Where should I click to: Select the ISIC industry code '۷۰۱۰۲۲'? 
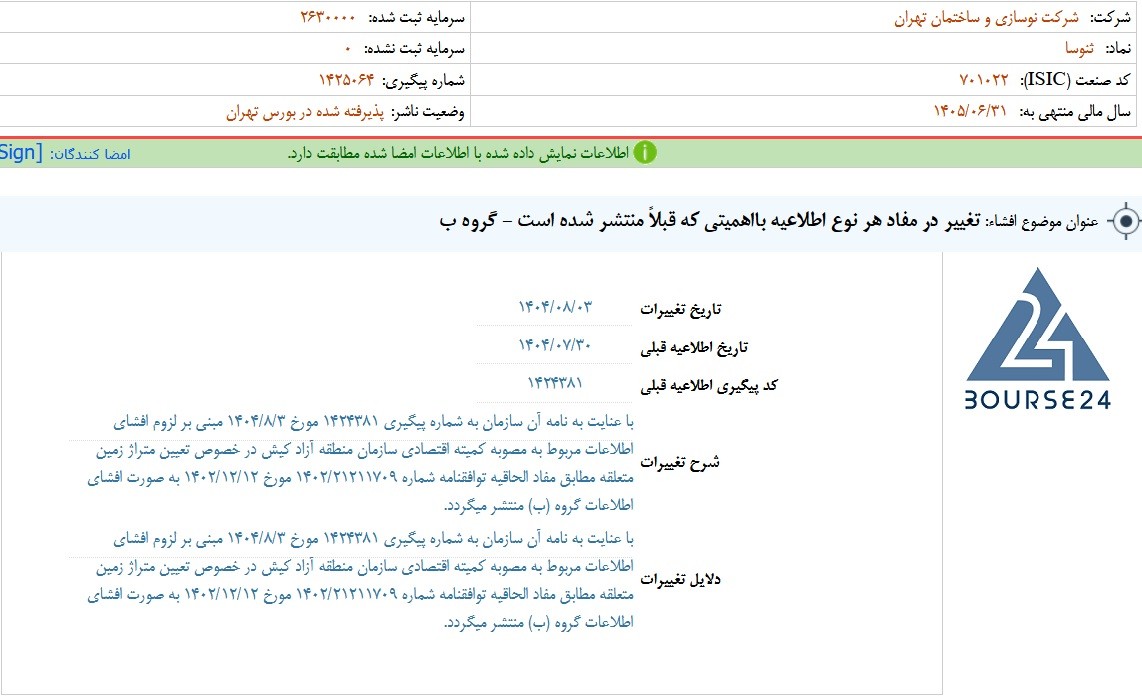(x=983, y=80)
